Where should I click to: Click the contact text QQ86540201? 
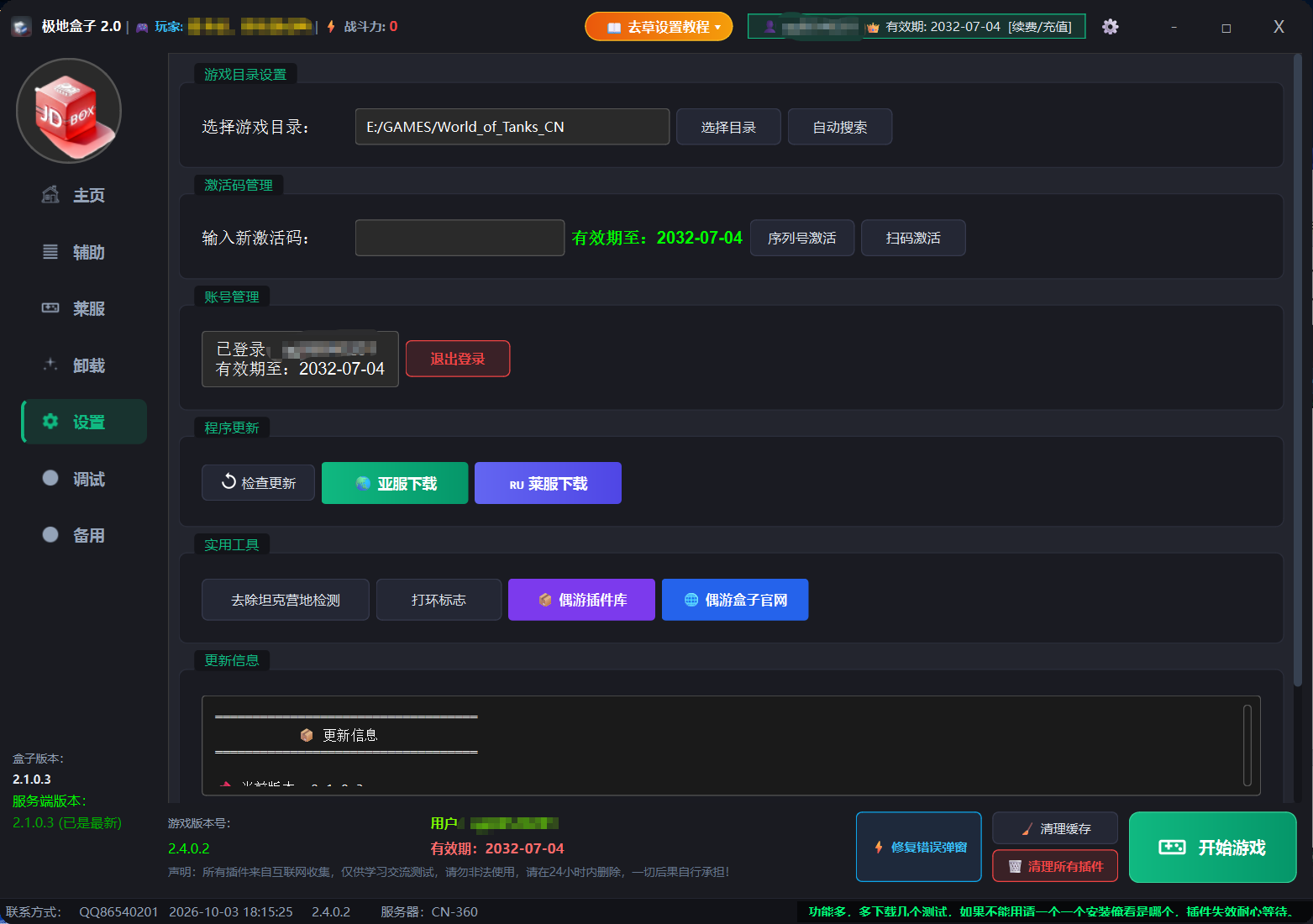pos(118,911)
